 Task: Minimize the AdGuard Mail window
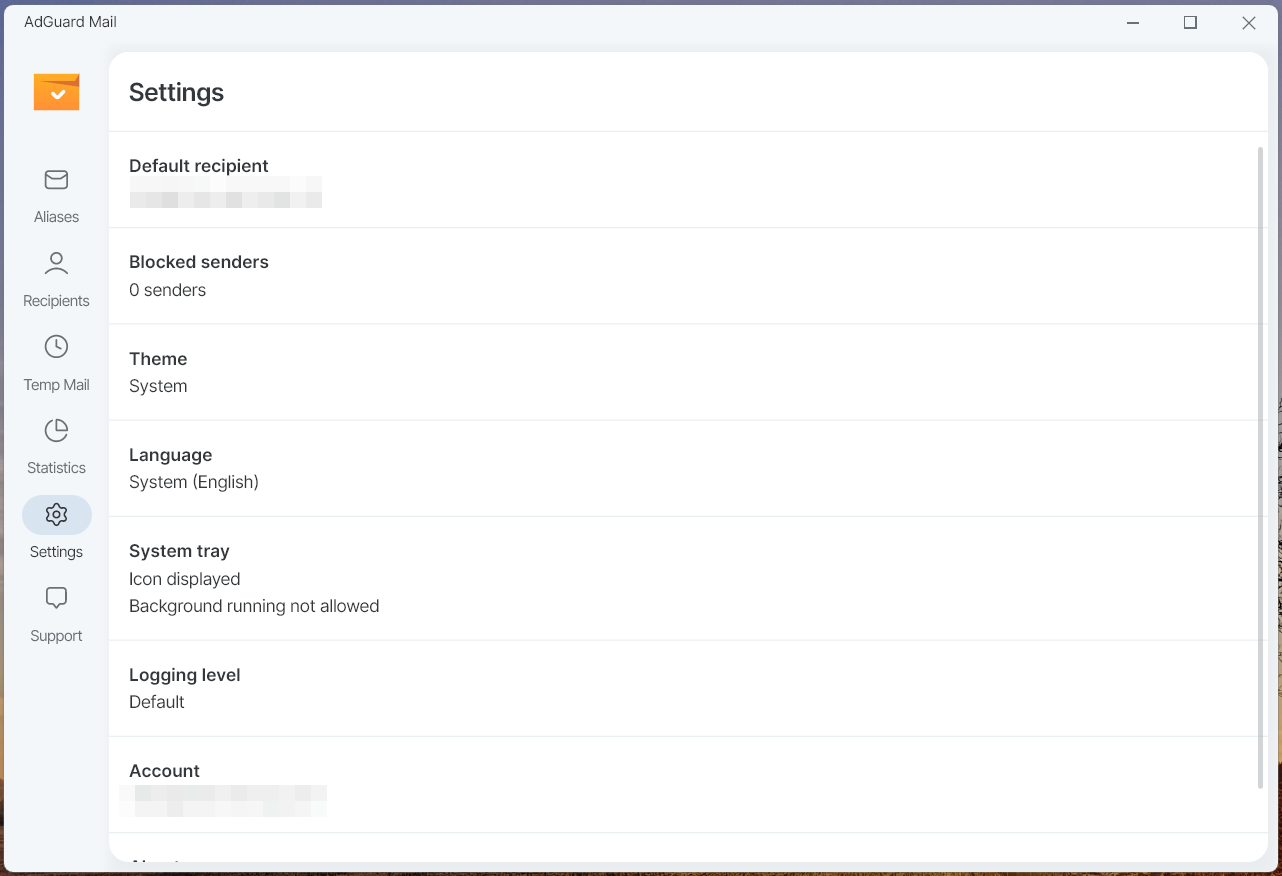[x=1133, y=23]
